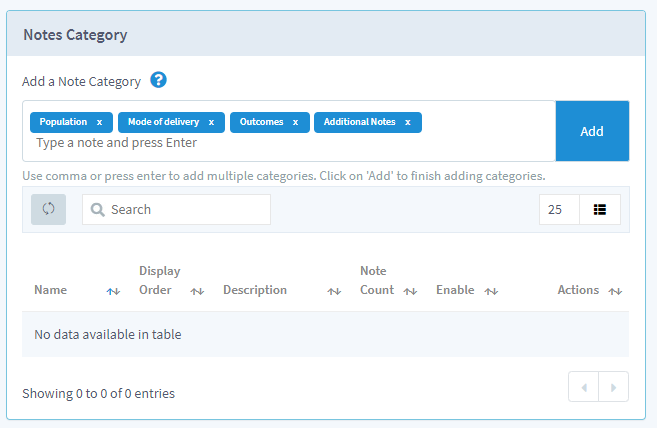This screenshot has height=428, width=657.
Task: Click the Population tag label
Action: coord(63,122)
